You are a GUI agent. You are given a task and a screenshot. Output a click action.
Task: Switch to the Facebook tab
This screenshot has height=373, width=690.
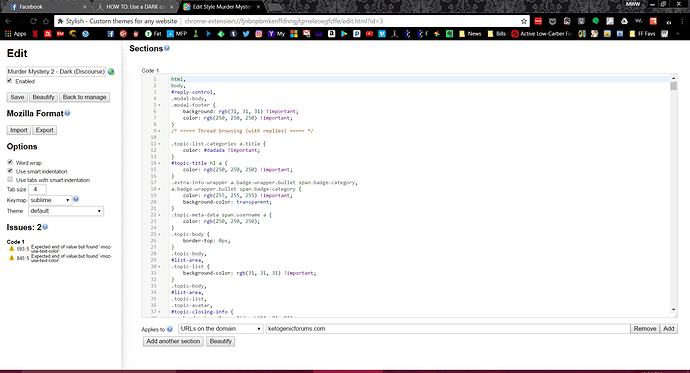pyautogui.click(x=46, y=7)
